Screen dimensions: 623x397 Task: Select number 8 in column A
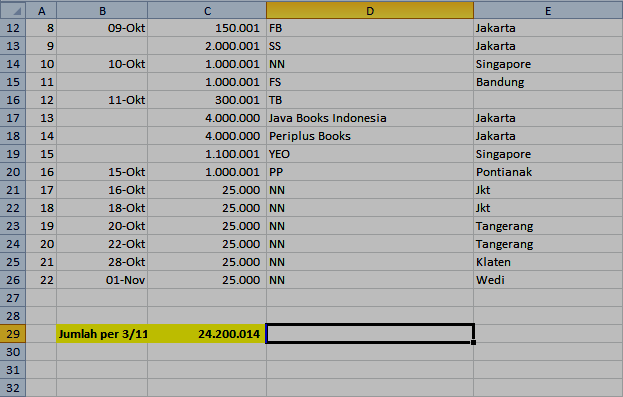tap(41, 28)
